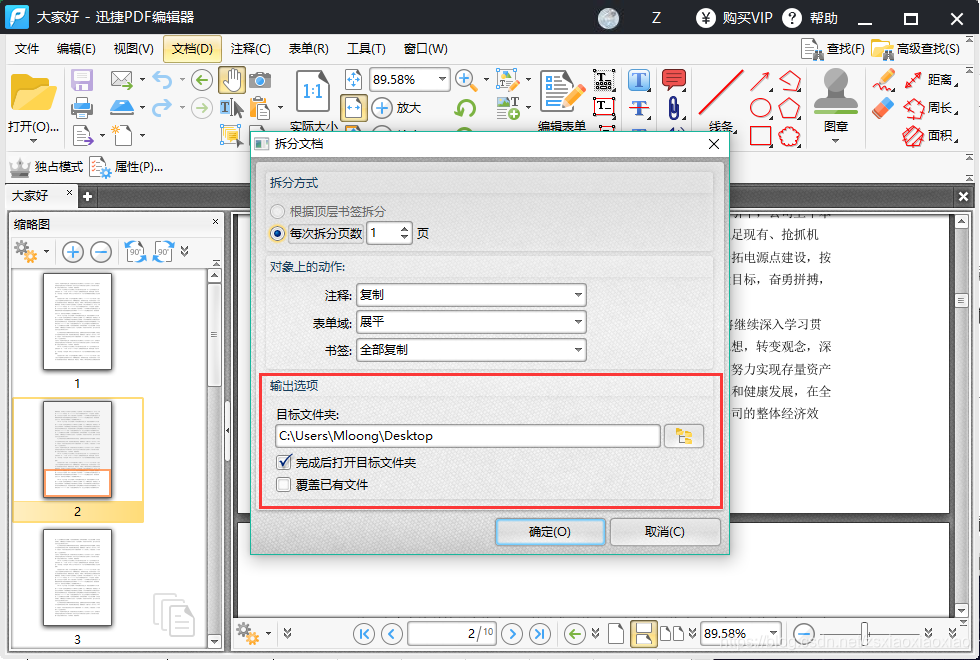Open the 文件 menu

pyautogui.click(x=27, y=49)
